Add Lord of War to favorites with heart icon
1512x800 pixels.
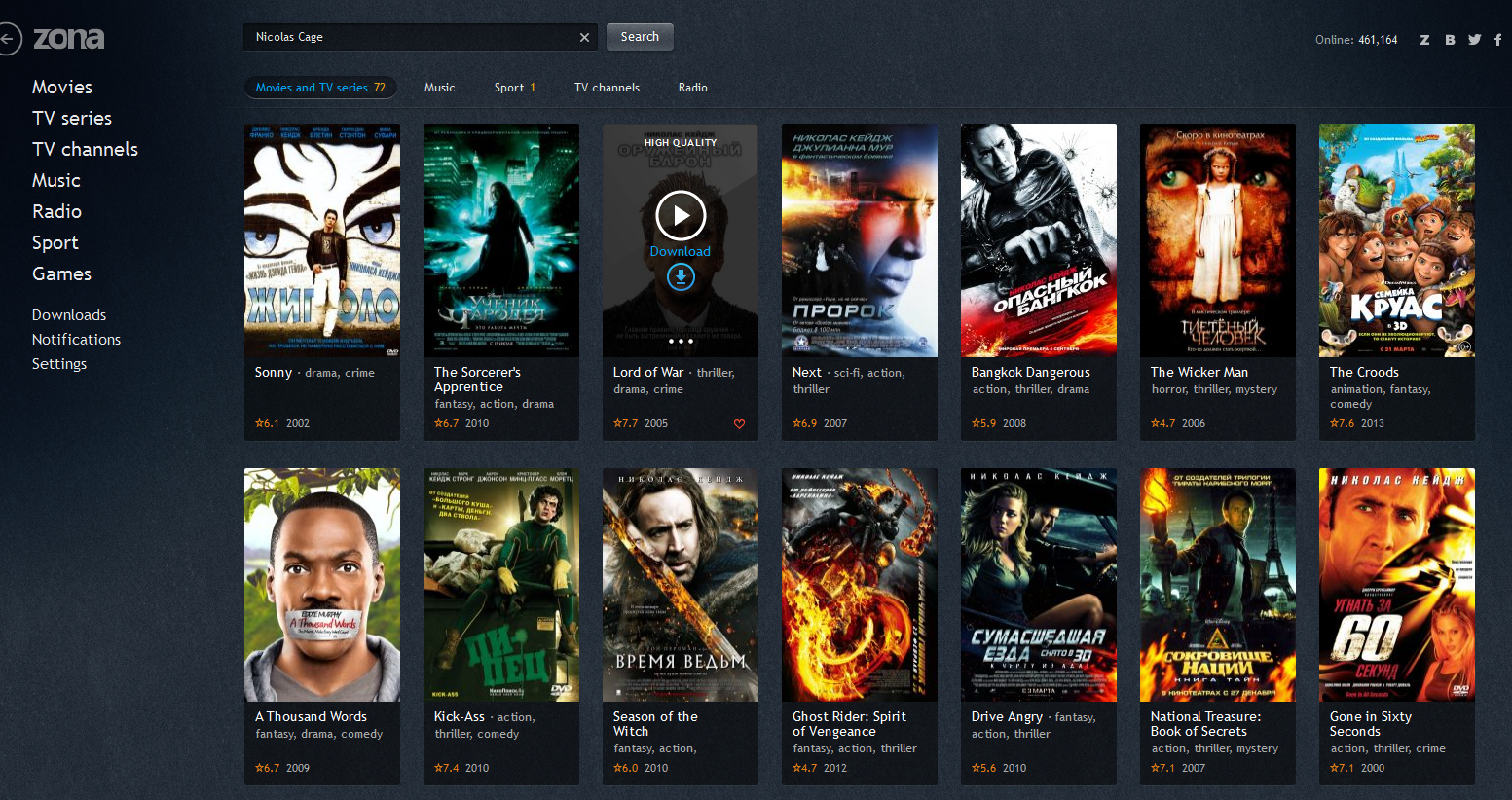pos(739,423)
